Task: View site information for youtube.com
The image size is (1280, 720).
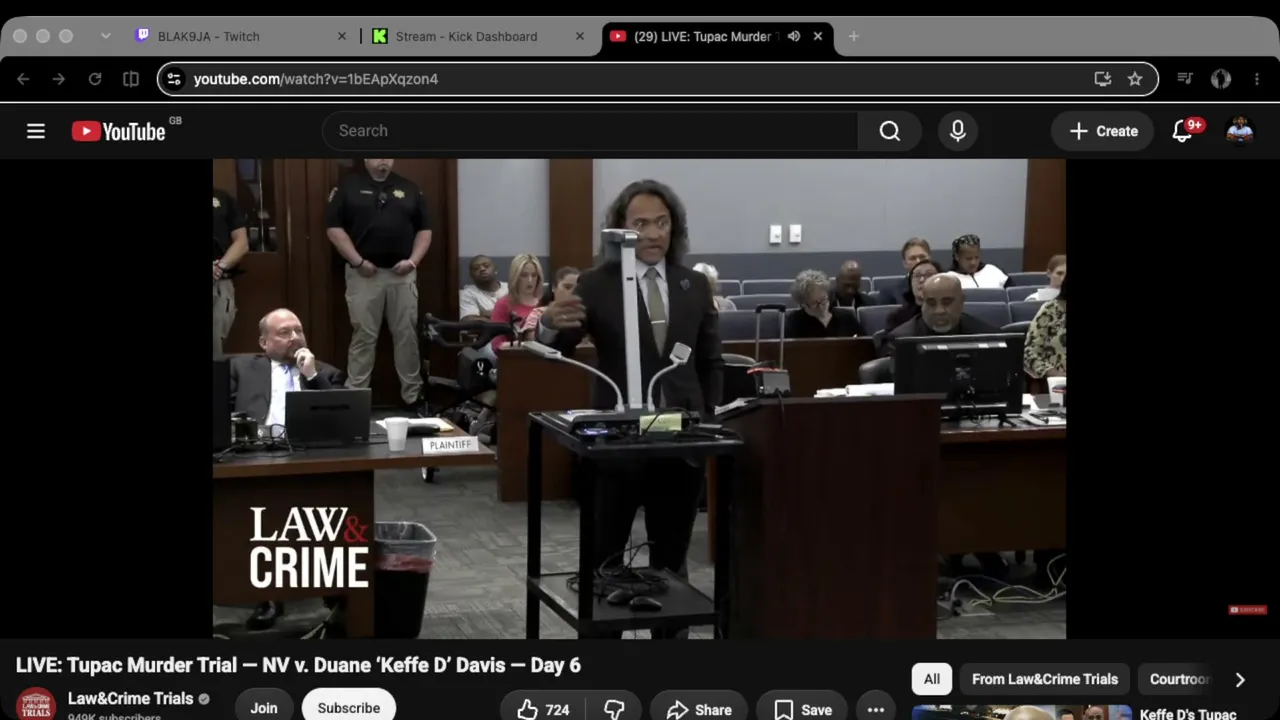Action: coord(173,79)
